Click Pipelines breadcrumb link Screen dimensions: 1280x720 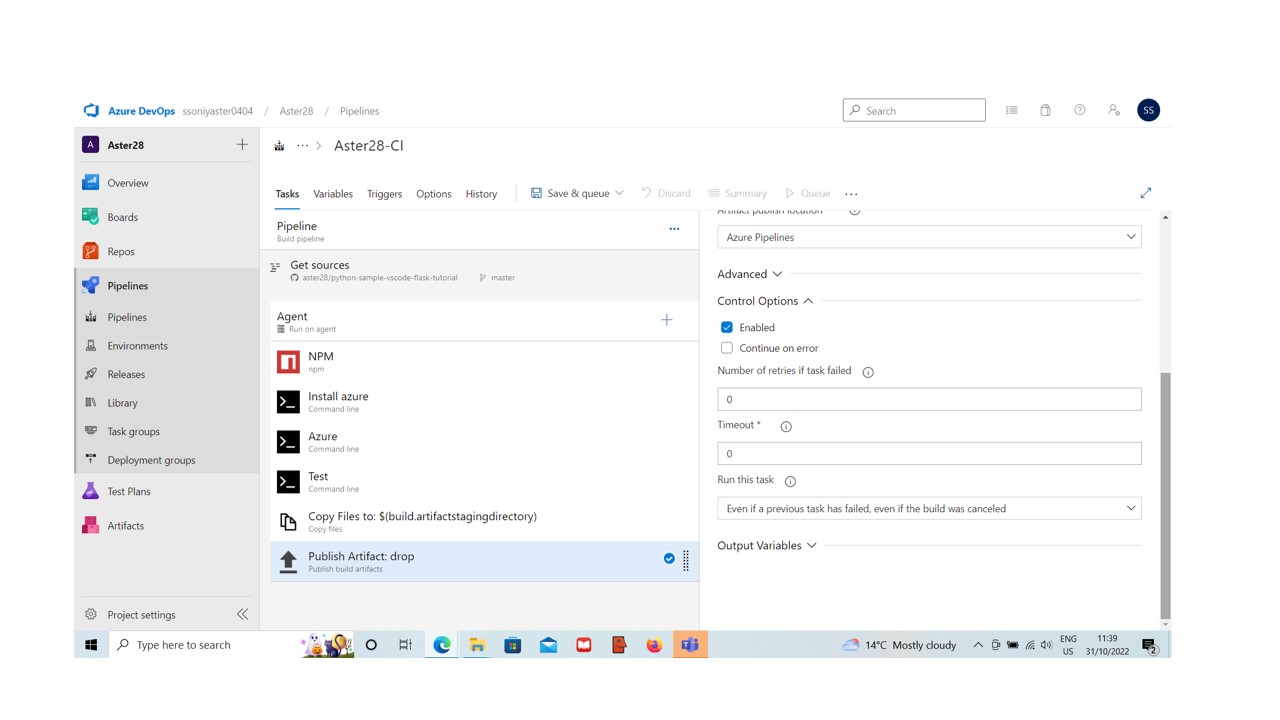tap(359, 111)
